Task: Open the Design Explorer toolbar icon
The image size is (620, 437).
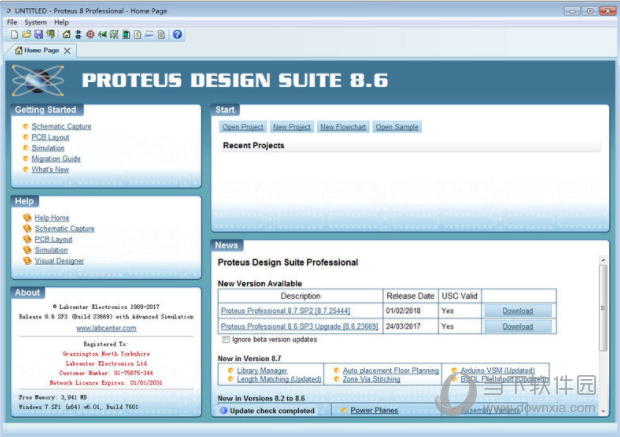Action: 126,34
